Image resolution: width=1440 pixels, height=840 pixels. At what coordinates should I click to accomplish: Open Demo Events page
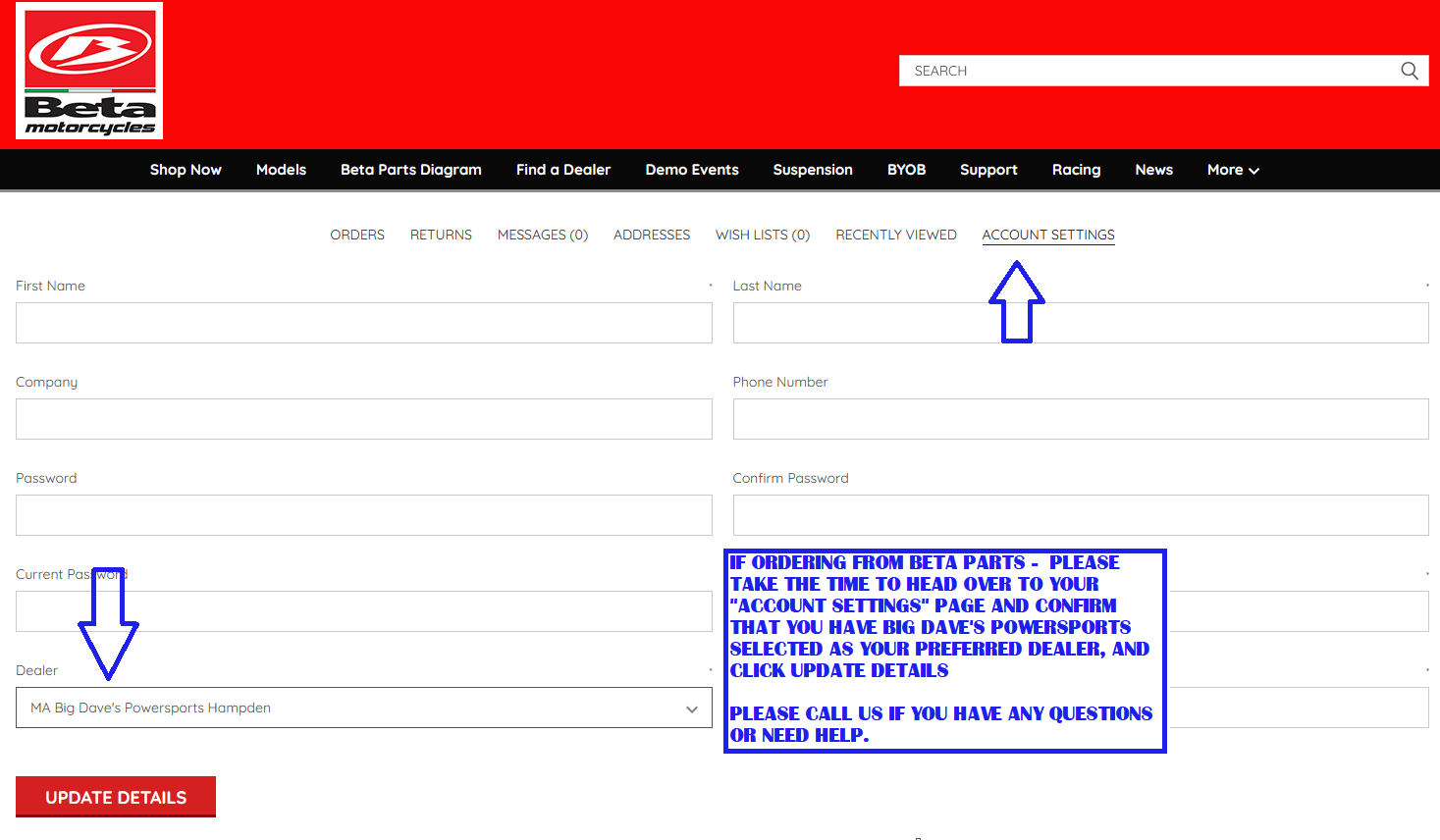click(x=692, y=170)
